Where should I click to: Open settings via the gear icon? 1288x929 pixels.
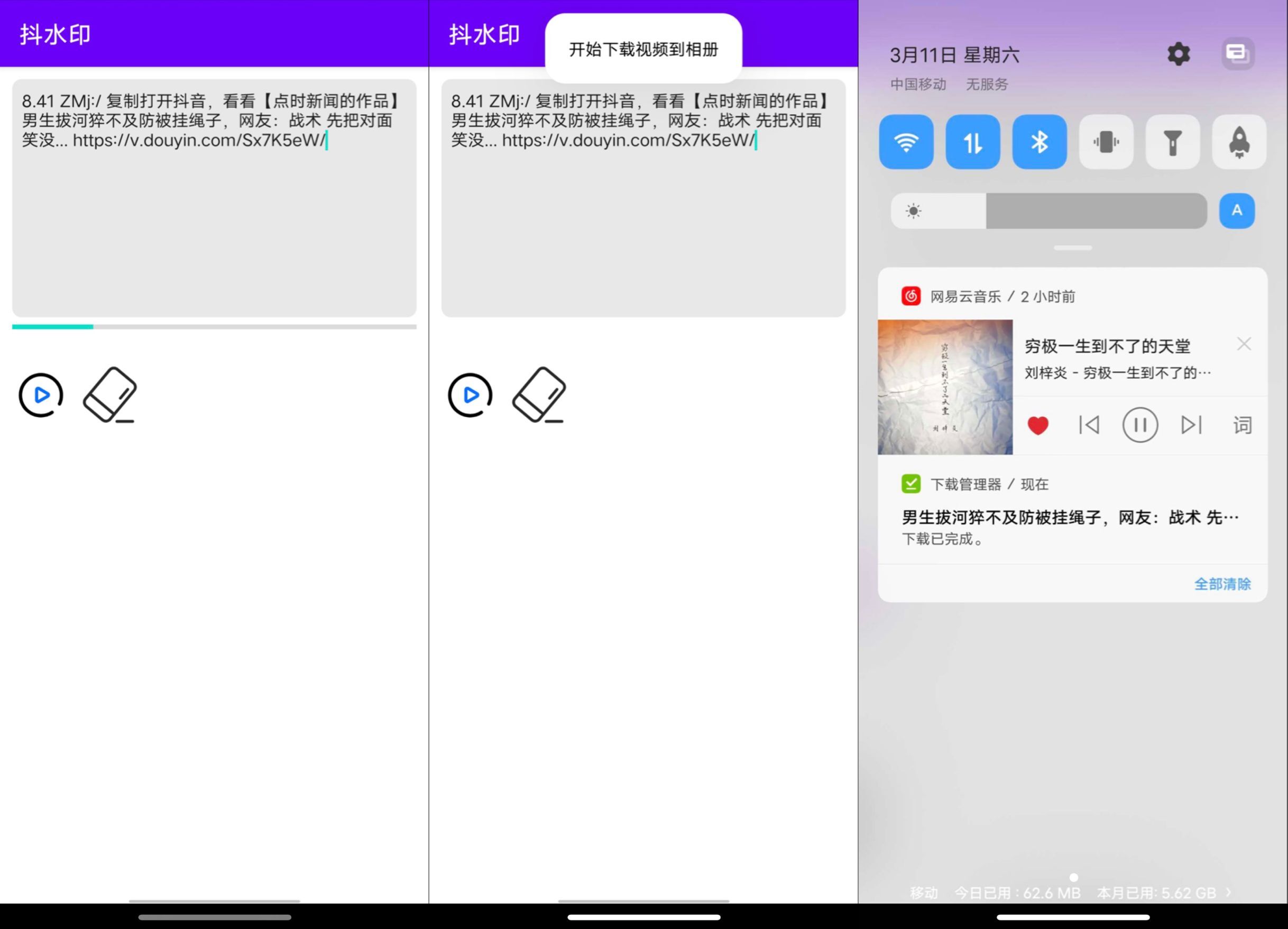point(1179,54)
